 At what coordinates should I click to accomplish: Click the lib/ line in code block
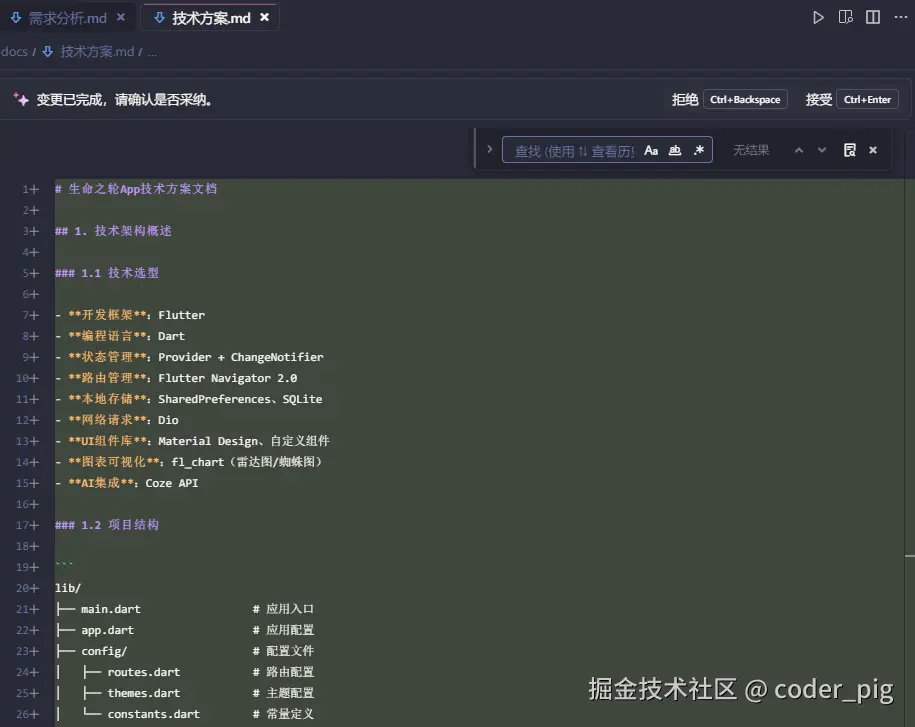coord(68,588)
